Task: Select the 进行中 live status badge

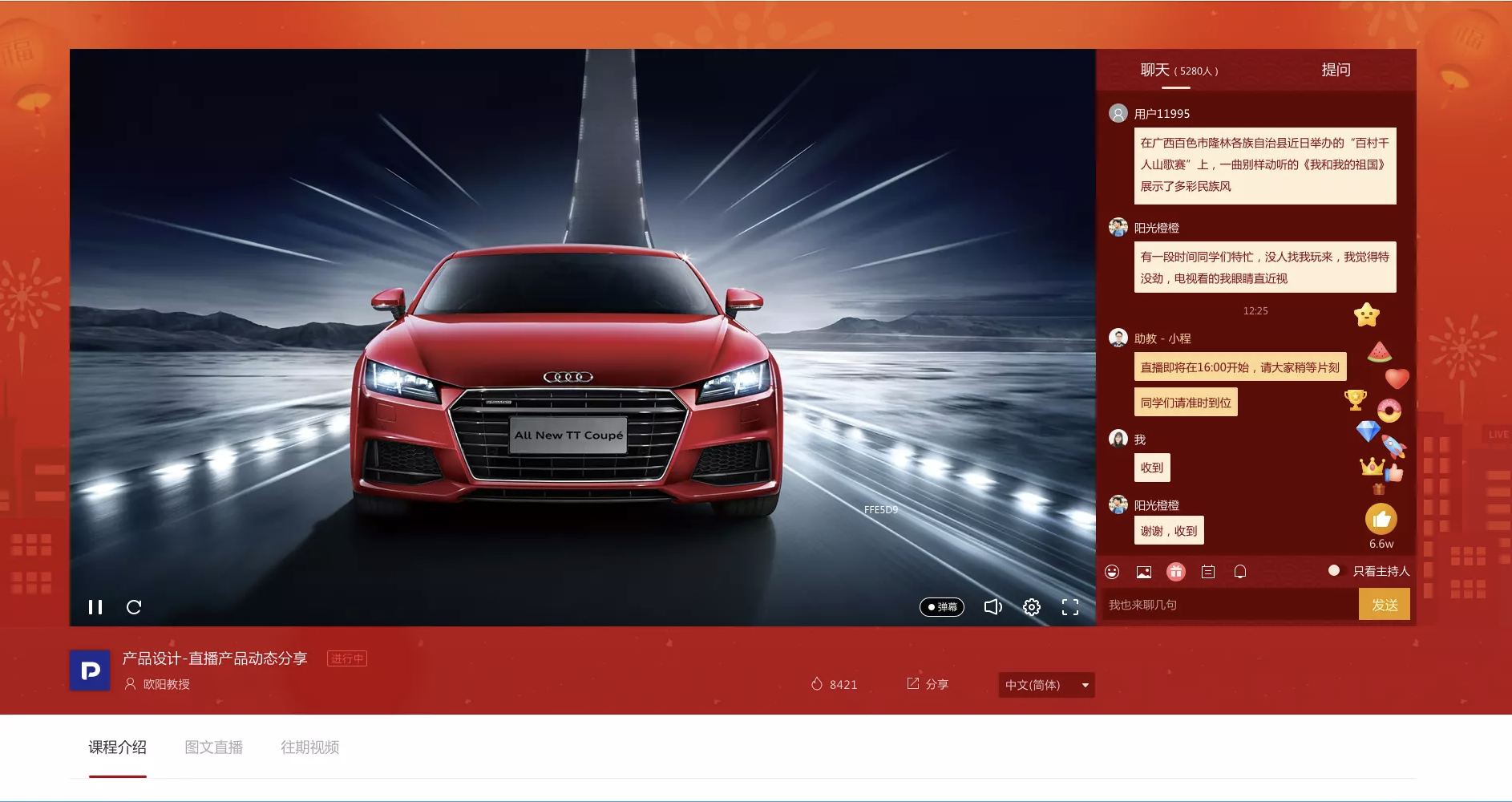Action: [347, 658]
